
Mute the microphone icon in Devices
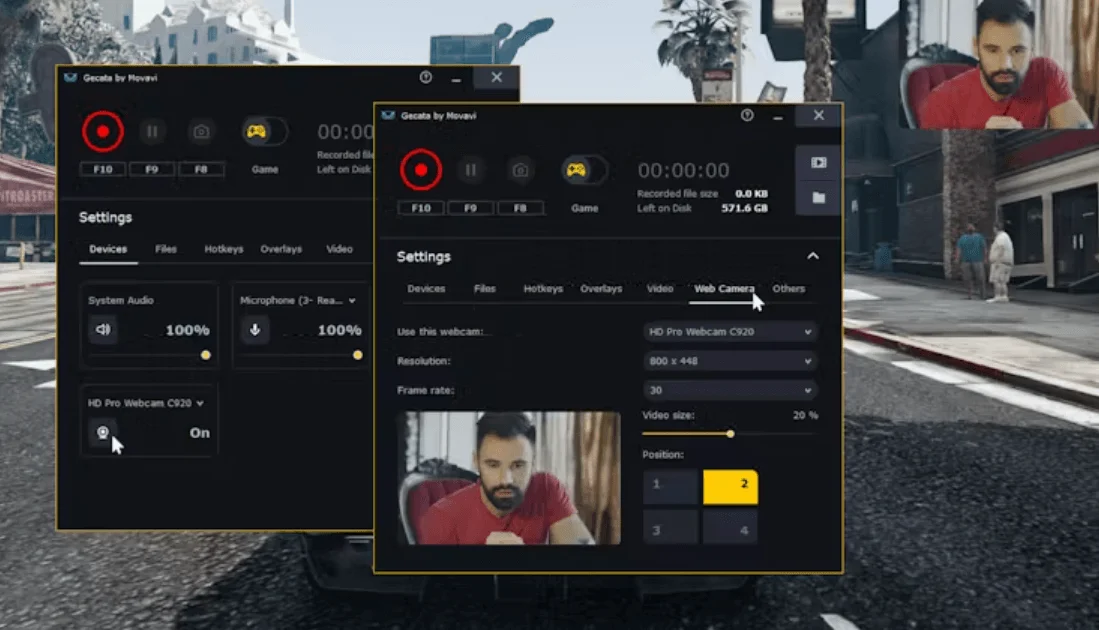click(x=255, y=329)
